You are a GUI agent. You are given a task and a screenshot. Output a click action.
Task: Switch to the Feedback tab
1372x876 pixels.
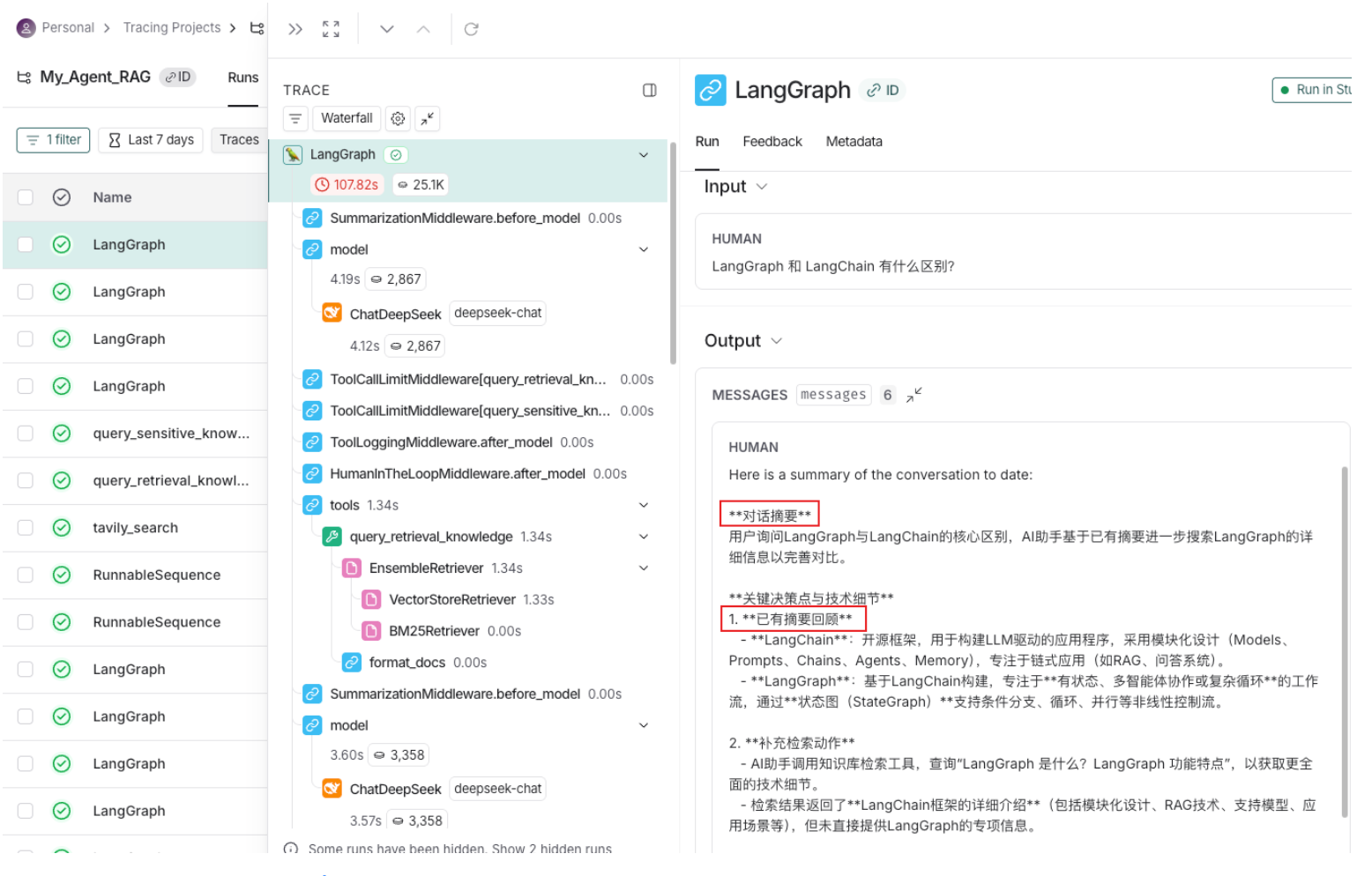pos(772,142)
